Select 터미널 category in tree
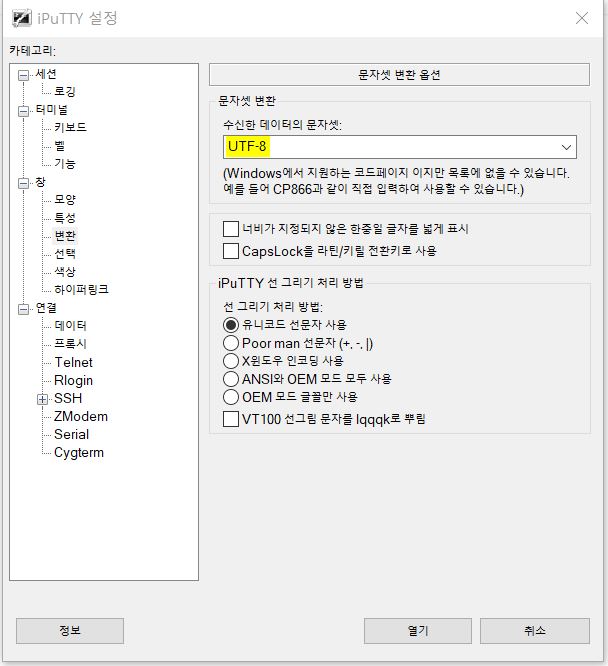608x666 pixels. [x=51, y=110]
